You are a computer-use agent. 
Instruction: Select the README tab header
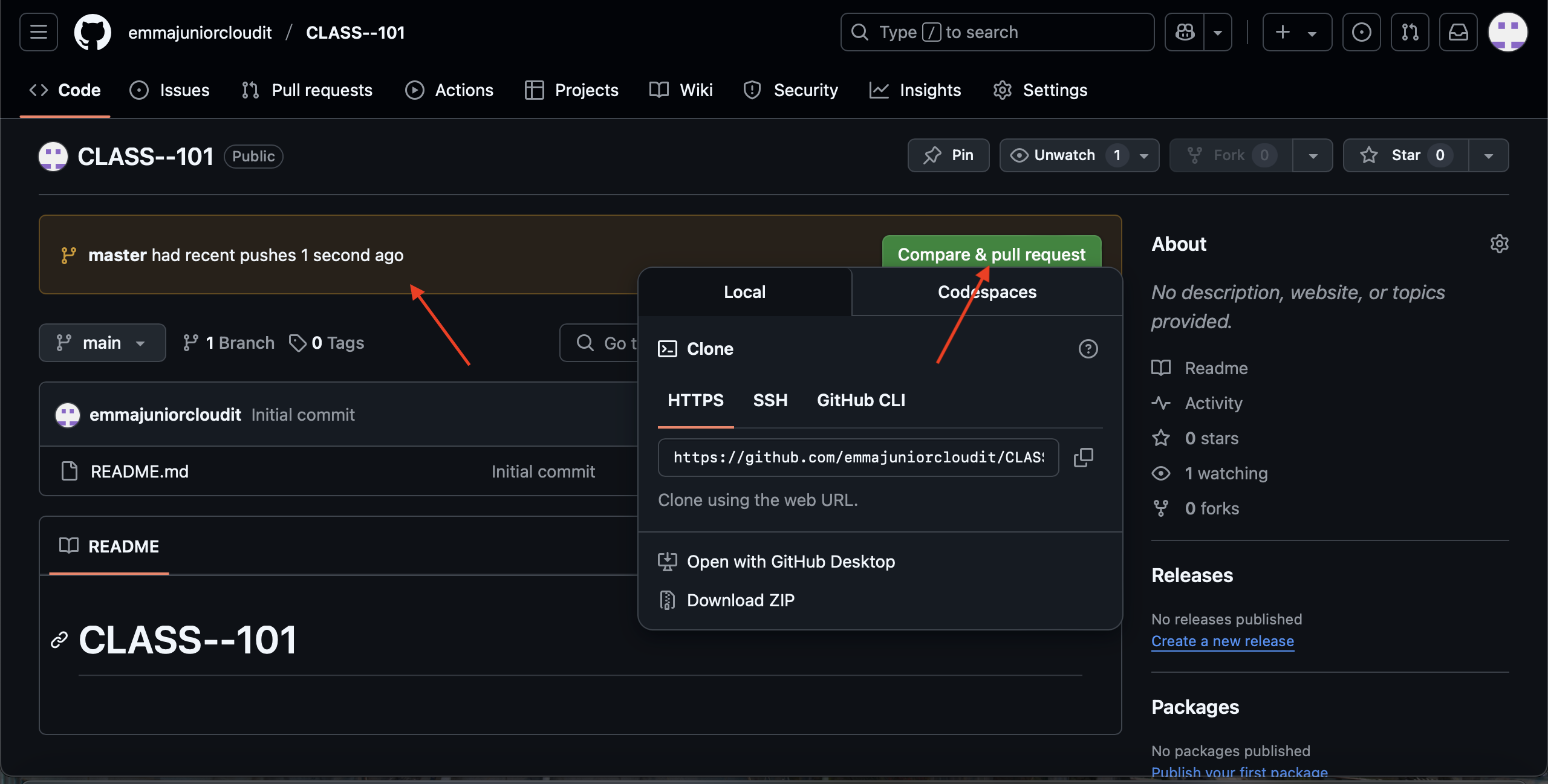coord(109,546)
